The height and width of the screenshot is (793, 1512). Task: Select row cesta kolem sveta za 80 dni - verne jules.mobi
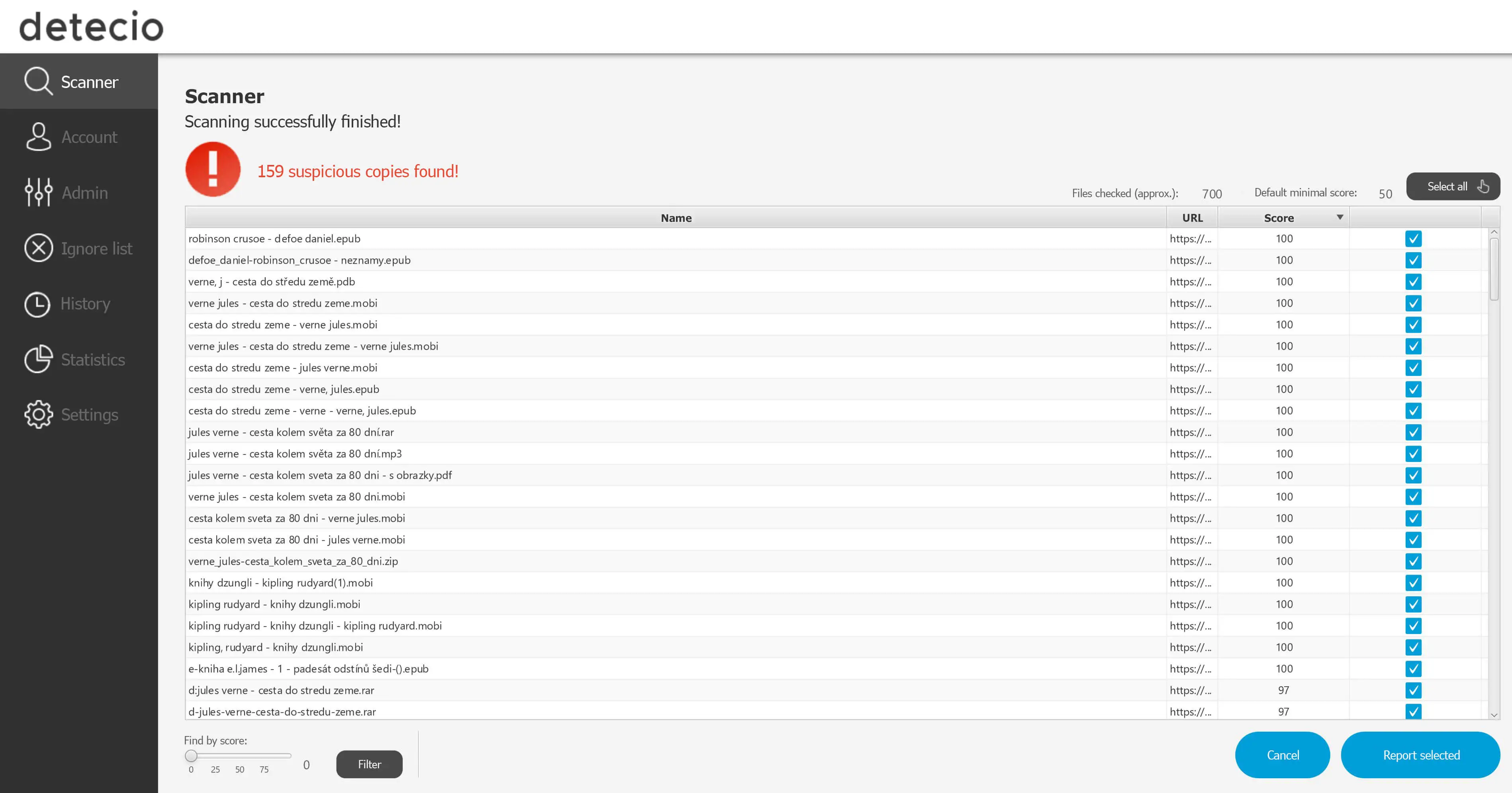click(x=836, y=518)
